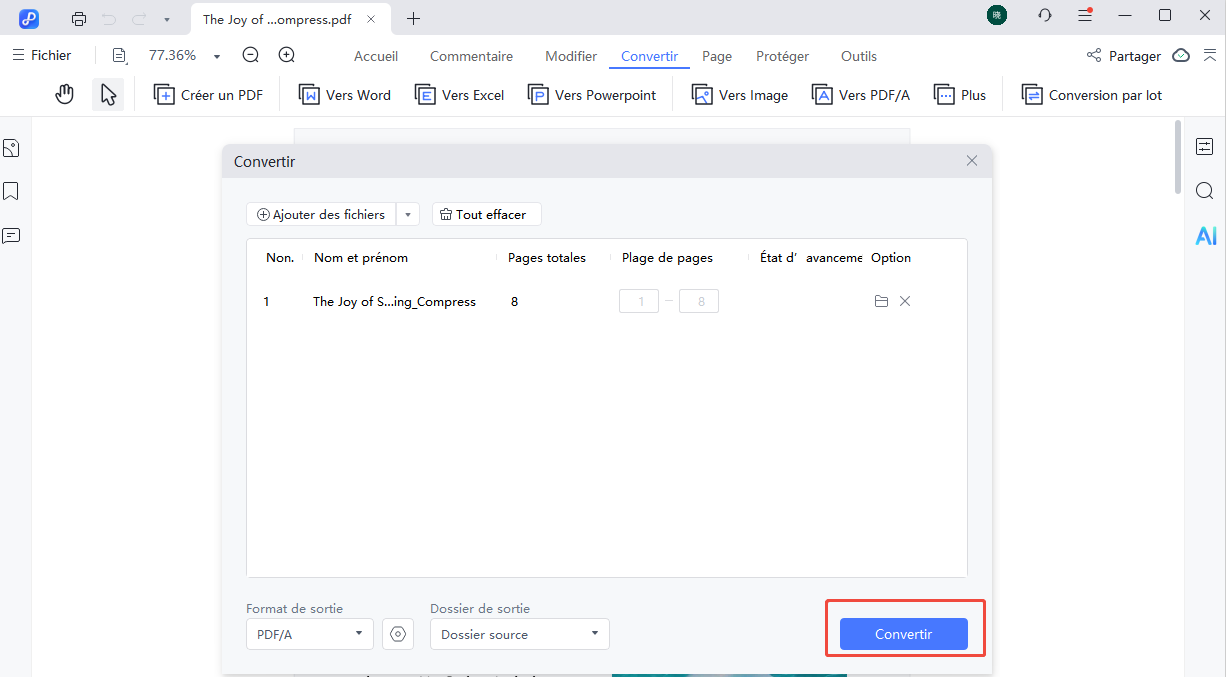Image resolution: width=1226 pixels, height=677 pixels.
Task: Open the comments panel
Action: click(x=11, y=235)
